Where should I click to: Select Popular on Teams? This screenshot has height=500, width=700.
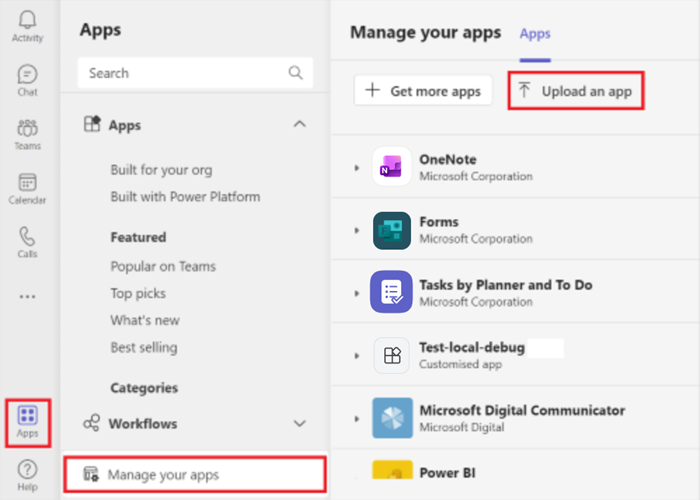[163, 267]
